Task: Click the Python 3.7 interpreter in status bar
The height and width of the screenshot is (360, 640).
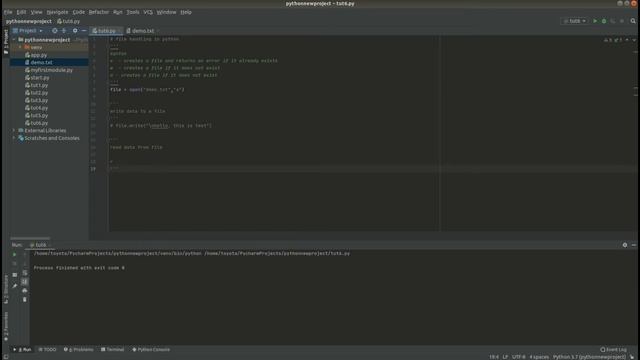Action: [x=589, y=357]
